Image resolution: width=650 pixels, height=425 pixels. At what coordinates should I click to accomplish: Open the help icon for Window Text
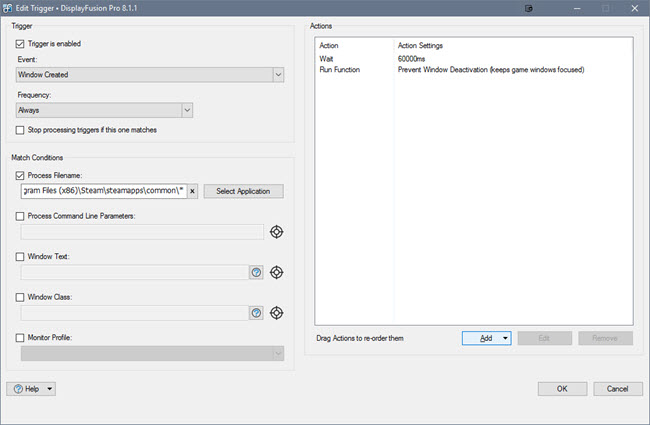256,272
